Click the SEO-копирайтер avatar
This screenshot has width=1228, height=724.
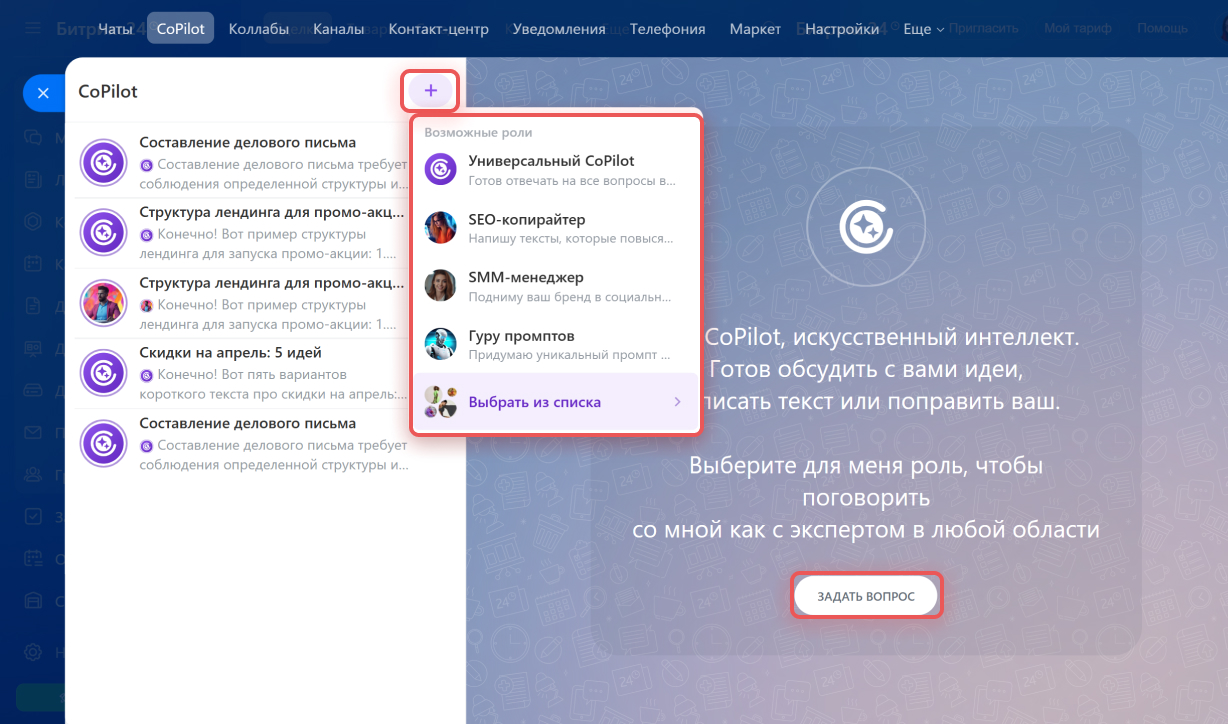(x=441, y=228)
